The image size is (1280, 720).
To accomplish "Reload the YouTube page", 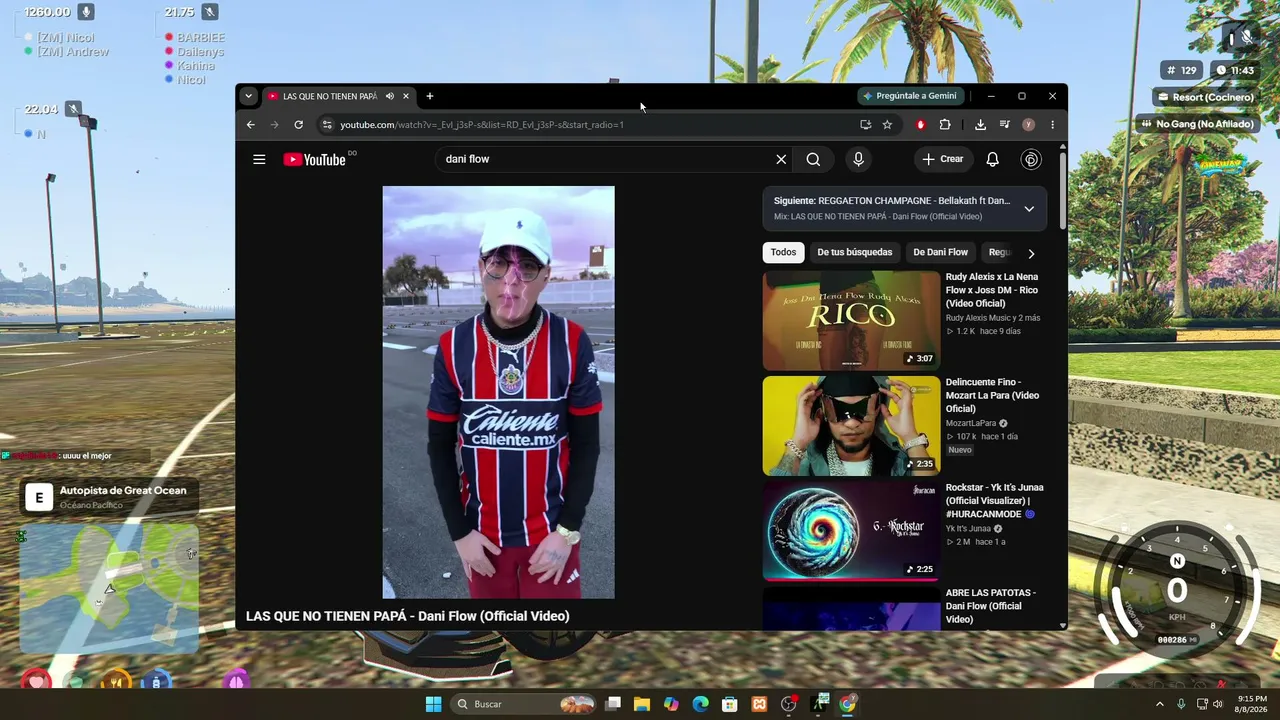I will click(x=298, y=125).
